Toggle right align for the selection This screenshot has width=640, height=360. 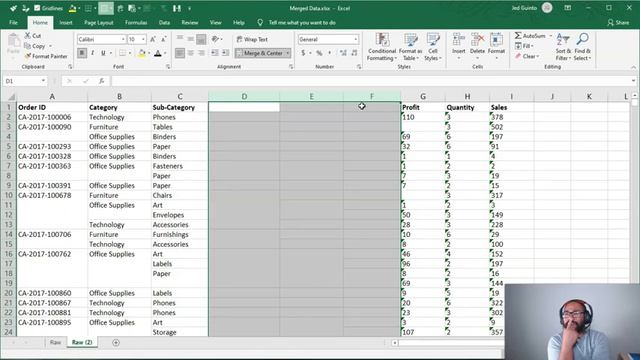tap(201, 53)
